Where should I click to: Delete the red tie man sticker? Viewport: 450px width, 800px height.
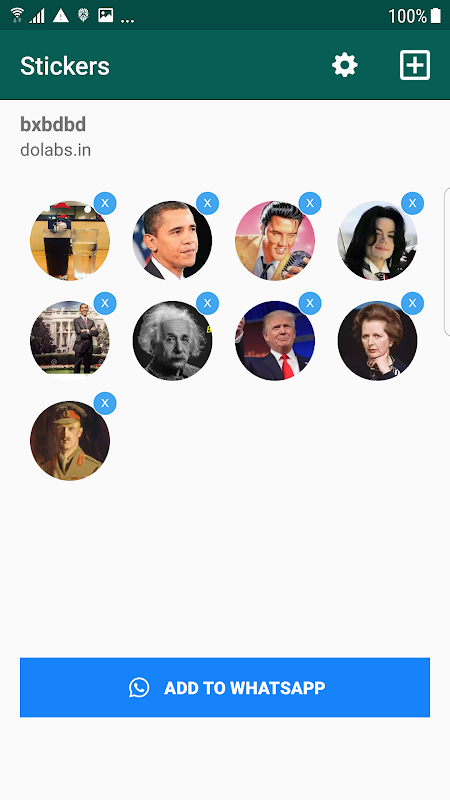tap(310, 303)
